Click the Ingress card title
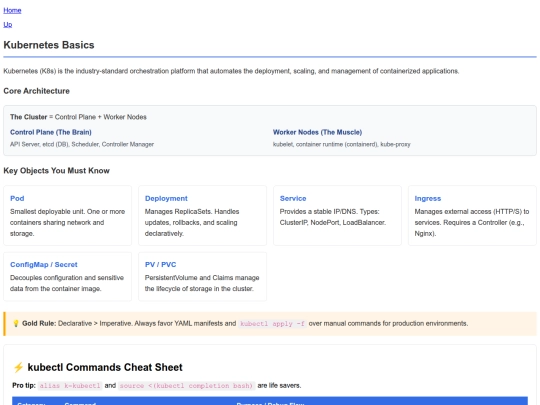This screenshot has height=405, width=540. 427,198
